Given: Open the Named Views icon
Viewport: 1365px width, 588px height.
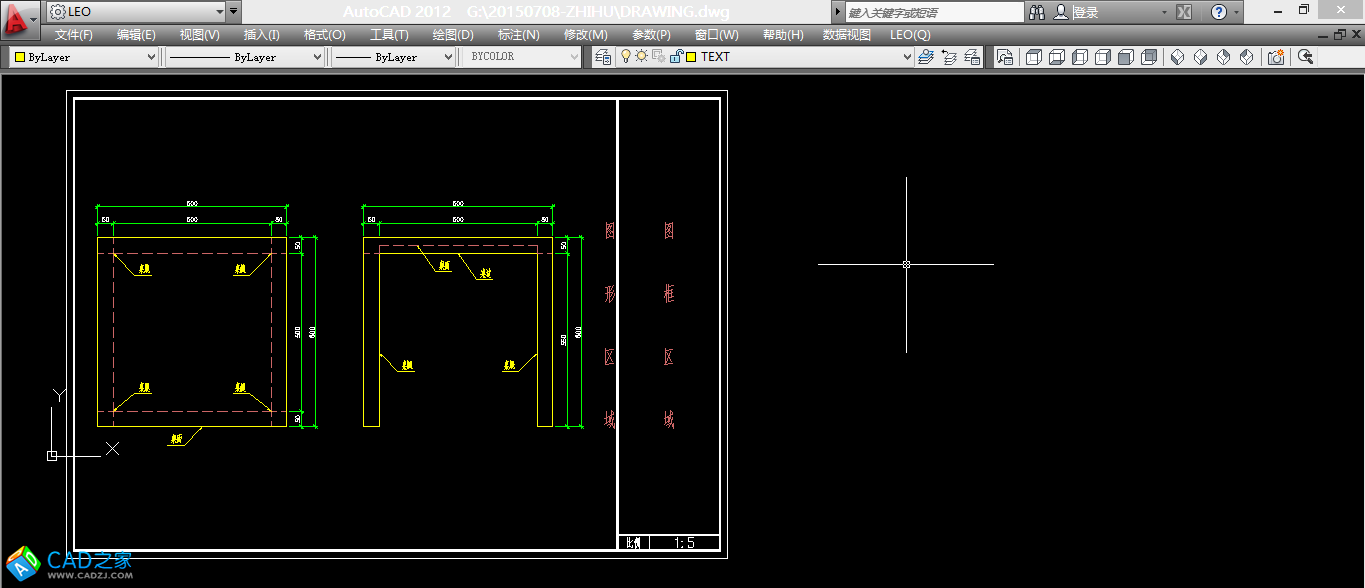Looking at the screenshot, I should 1005,57.
